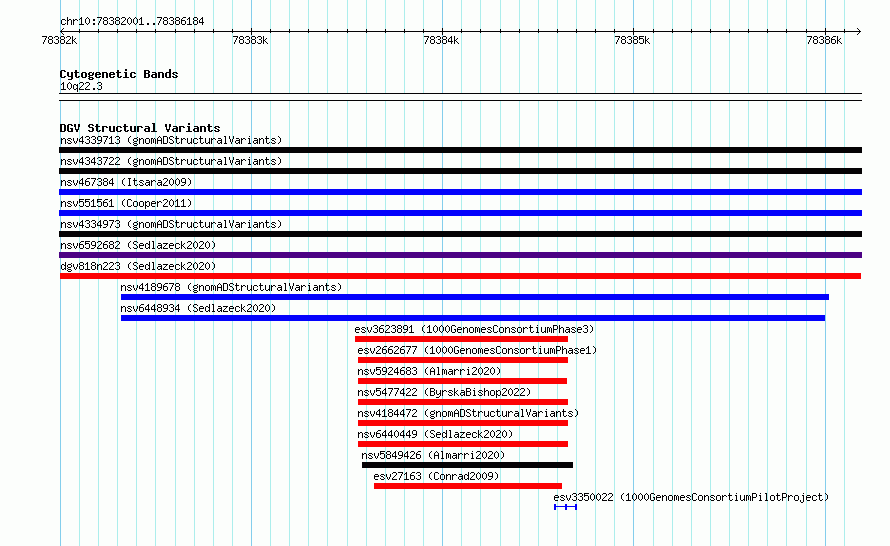Select the blue bar under nsv6448934
This screenshot has width=890, height=546.
point(473,318)
